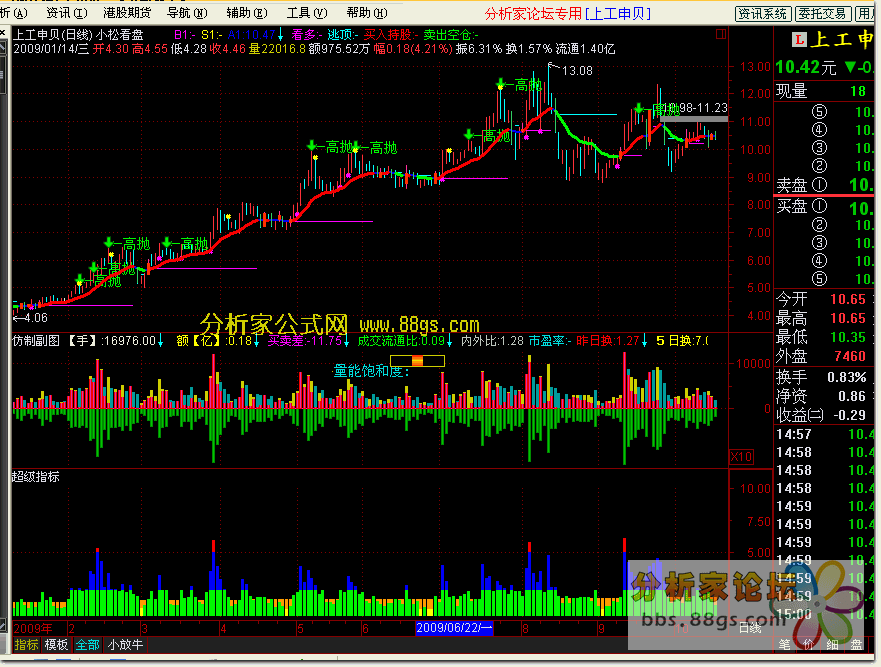Click the 2009/06/22 date marker on the time axis

[x=454, y=628]
